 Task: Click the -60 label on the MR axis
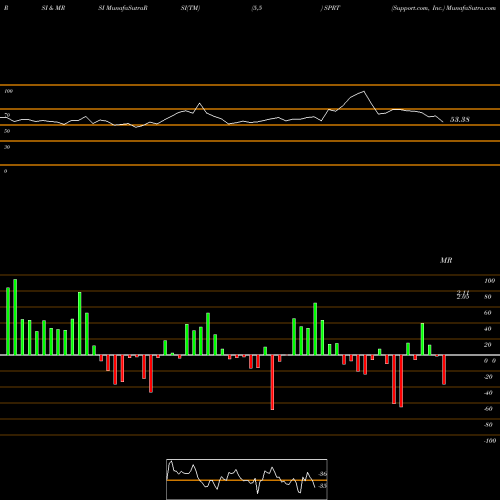(x=488, y=409)
